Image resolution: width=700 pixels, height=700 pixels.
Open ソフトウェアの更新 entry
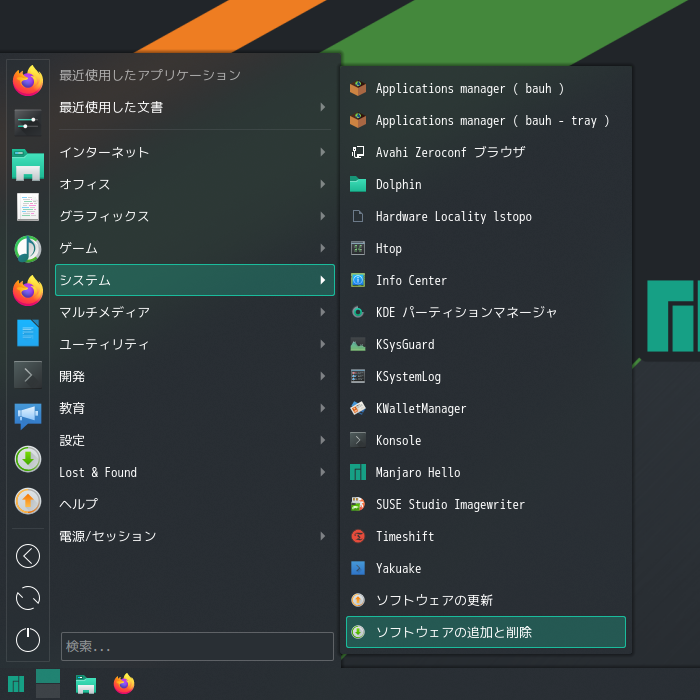[486, 600]
